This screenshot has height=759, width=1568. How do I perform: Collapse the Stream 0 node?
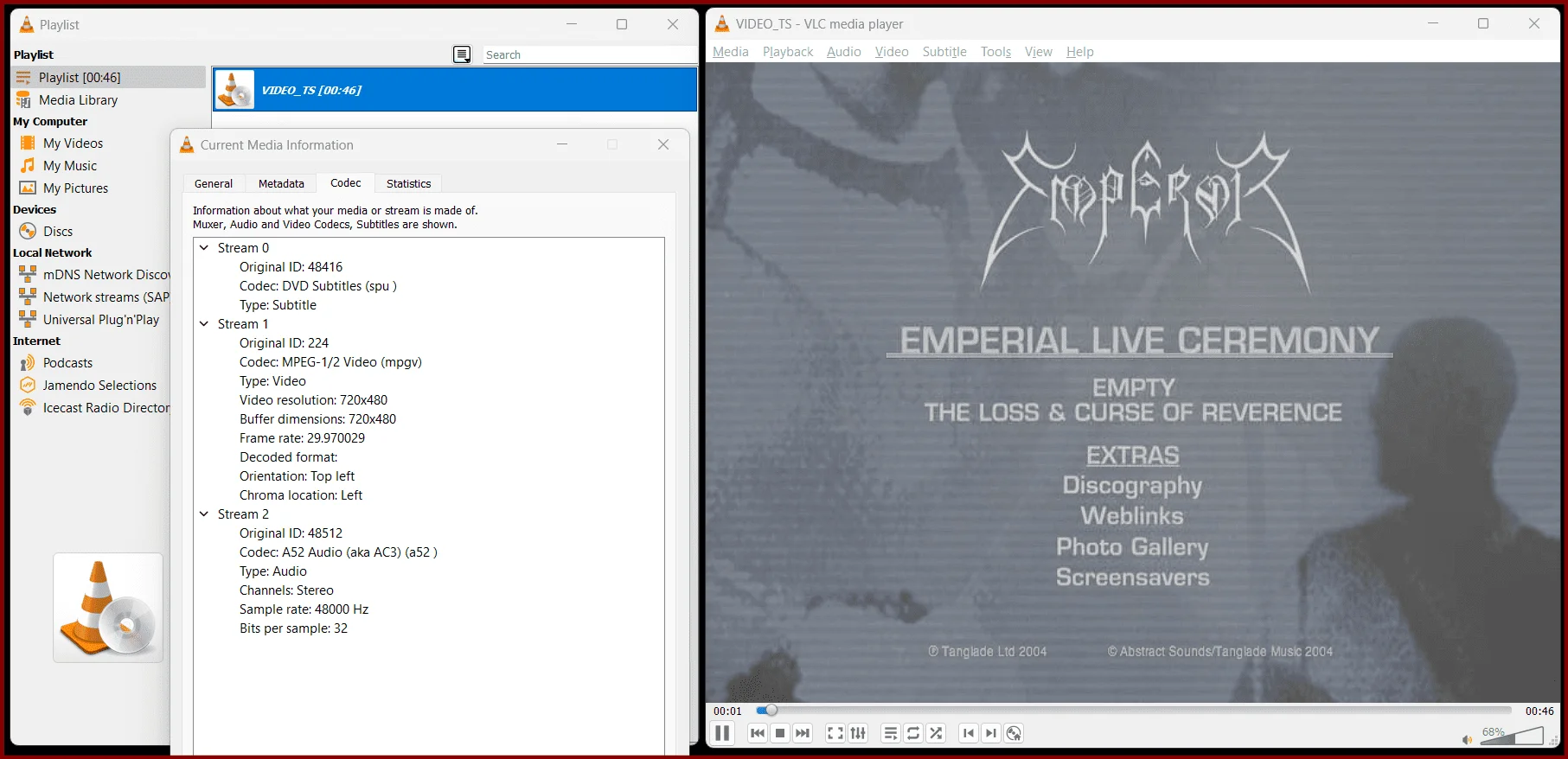click(204, 248)
